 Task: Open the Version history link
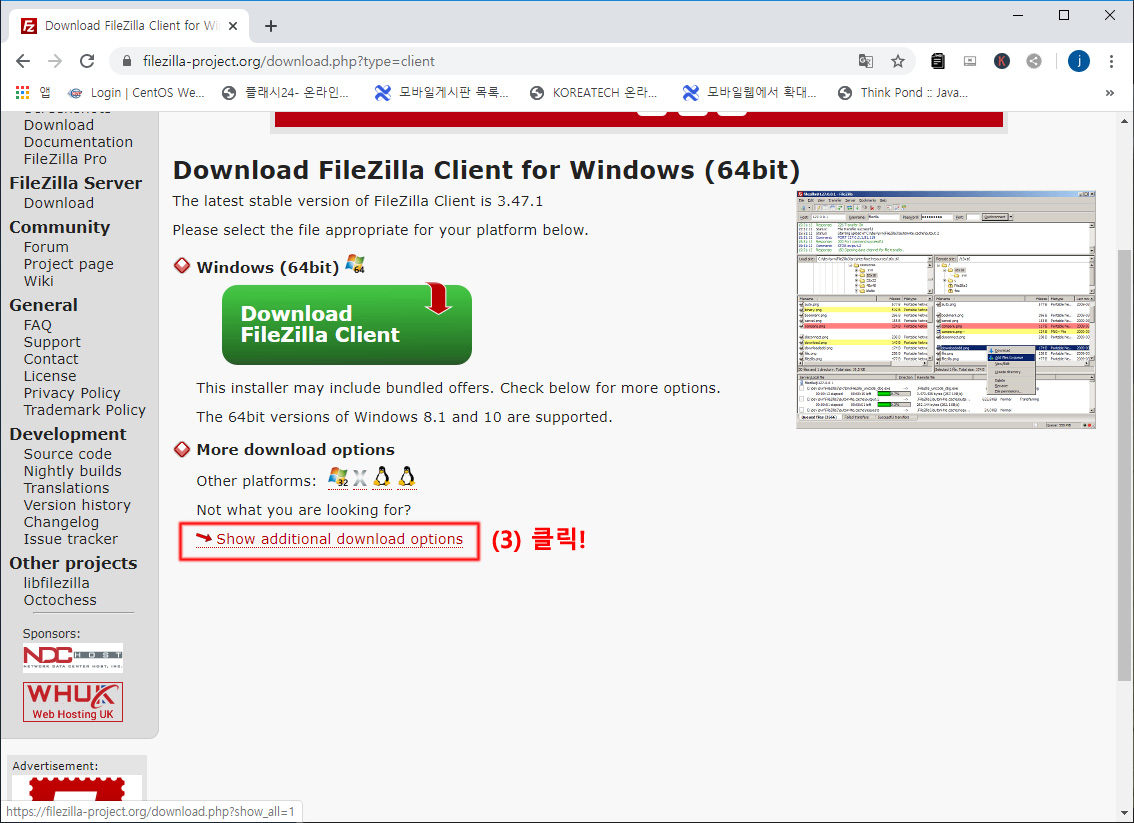point(77,505)
